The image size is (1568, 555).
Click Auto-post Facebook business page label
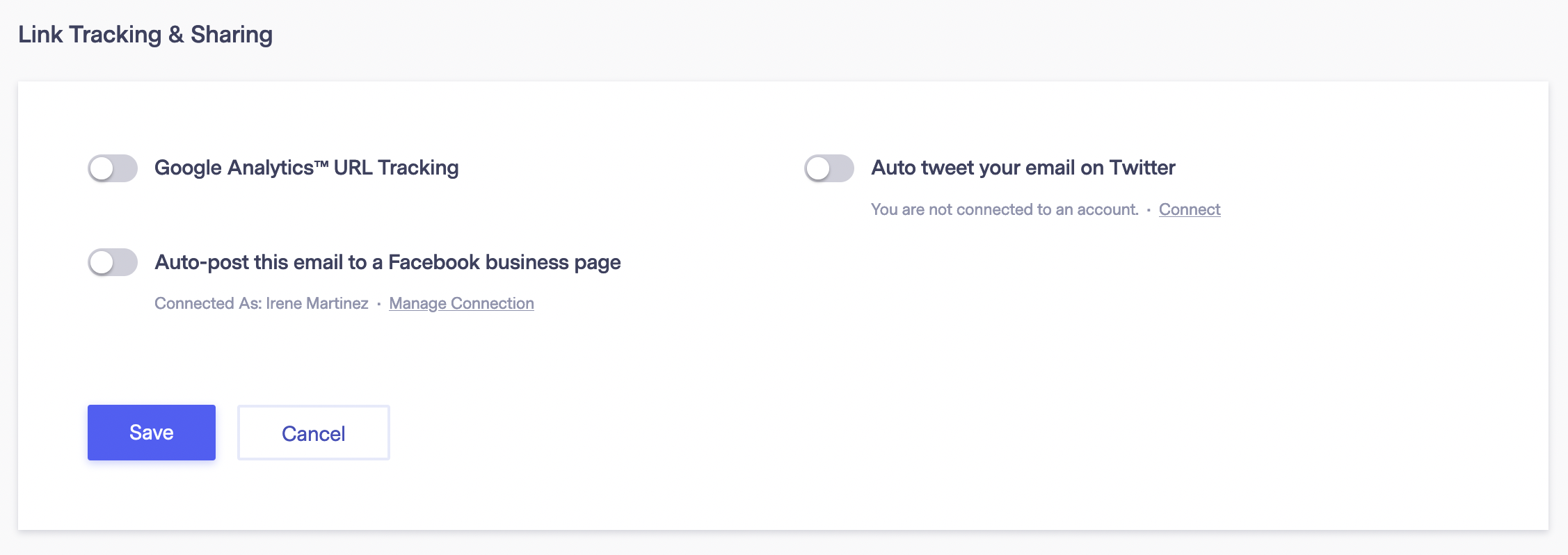pos(387,262)
